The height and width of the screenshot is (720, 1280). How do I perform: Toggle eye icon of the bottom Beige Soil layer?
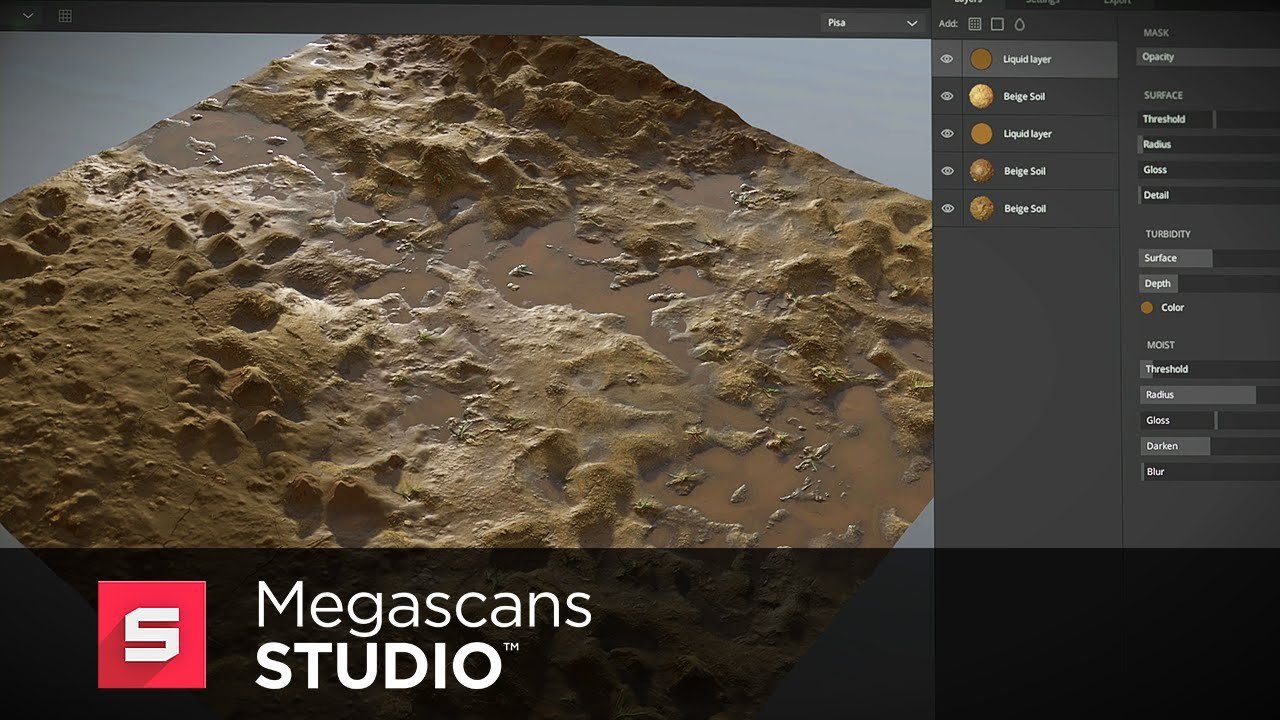(947, 209)
